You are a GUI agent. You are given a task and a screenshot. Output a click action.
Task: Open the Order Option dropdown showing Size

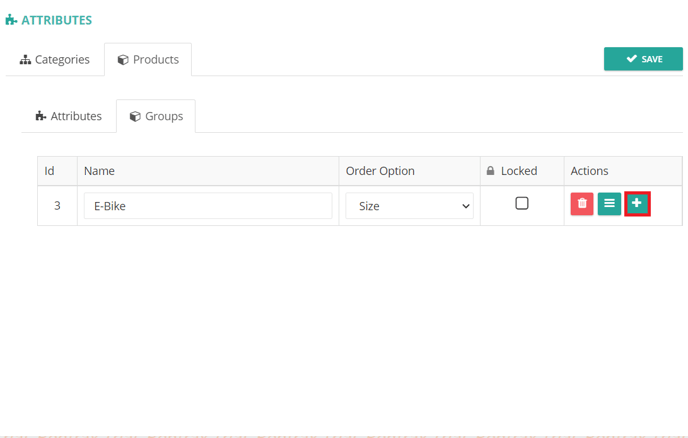tap(409, 206)
